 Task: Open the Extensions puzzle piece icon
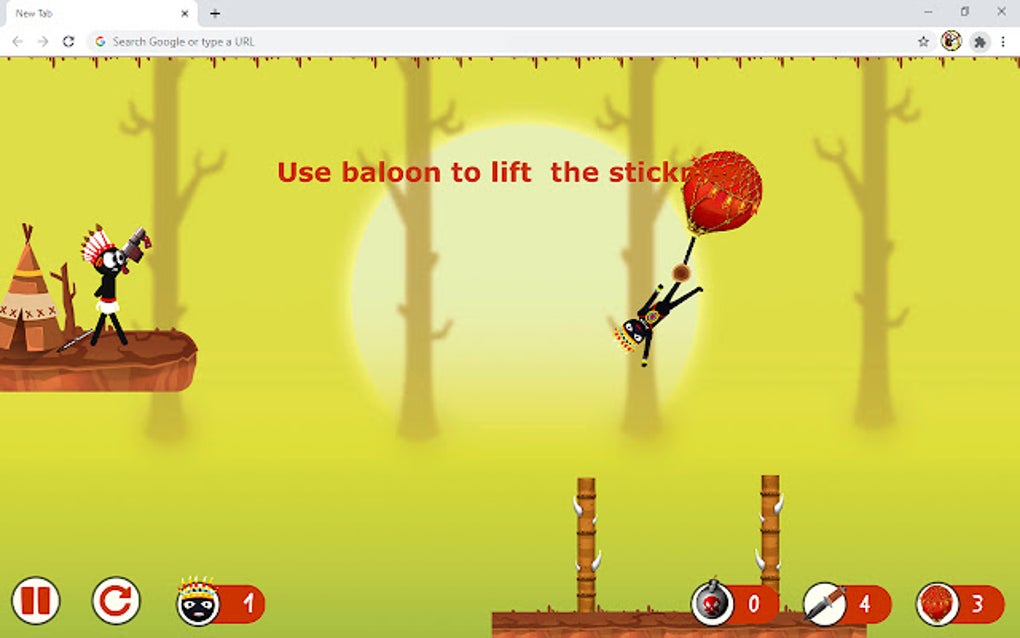[x=980, y=42]
